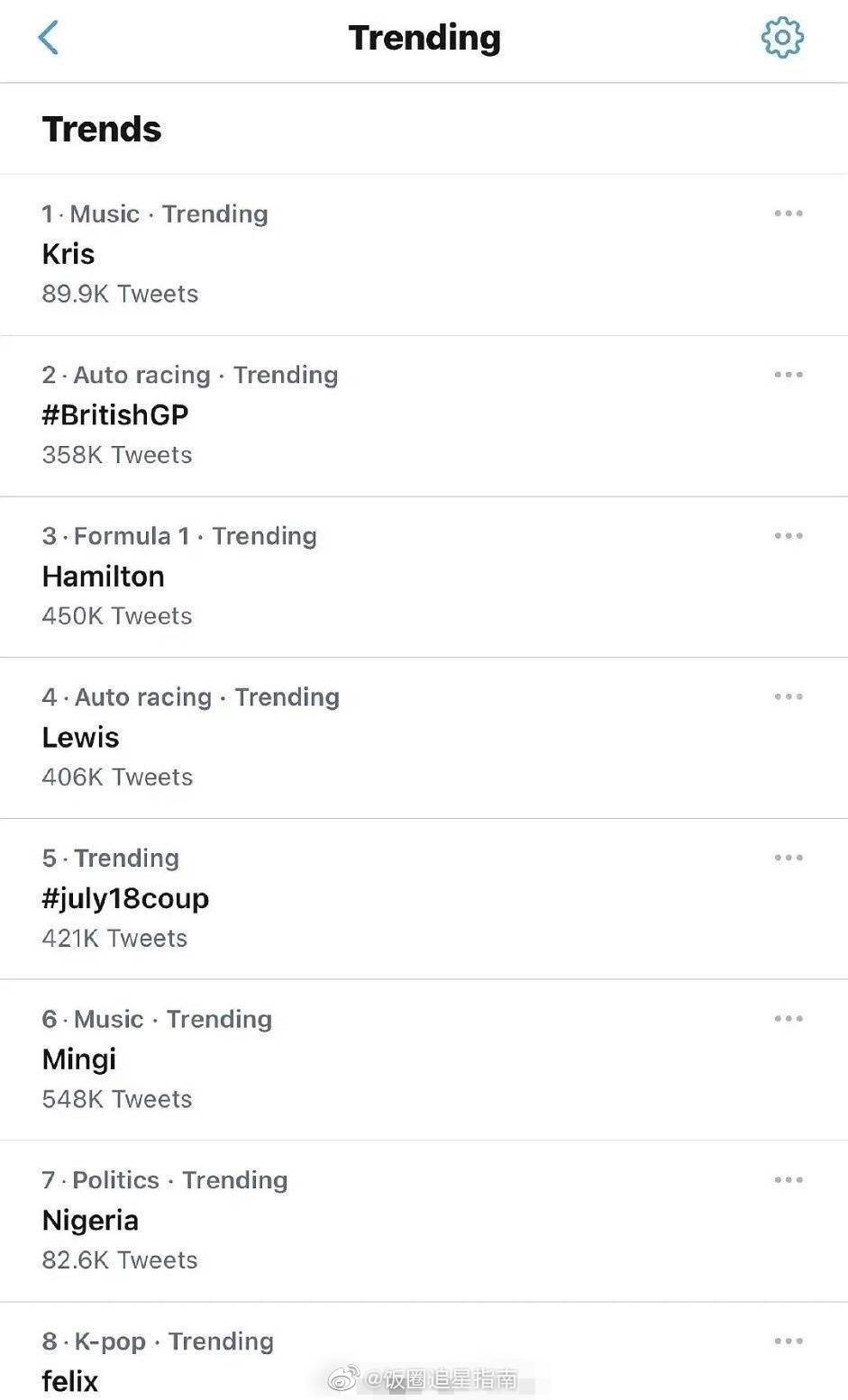Open more options for Lewis trend
This screenshot has height=1400, width=848.
788,696
